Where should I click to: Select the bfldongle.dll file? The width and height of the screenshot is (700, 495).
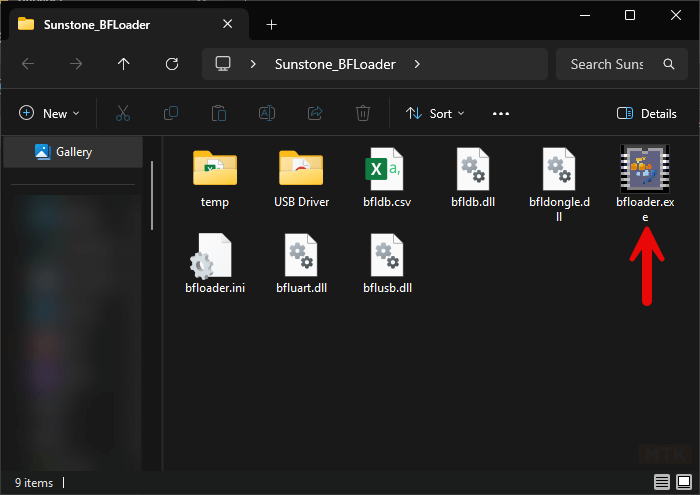tap(559, 184)
